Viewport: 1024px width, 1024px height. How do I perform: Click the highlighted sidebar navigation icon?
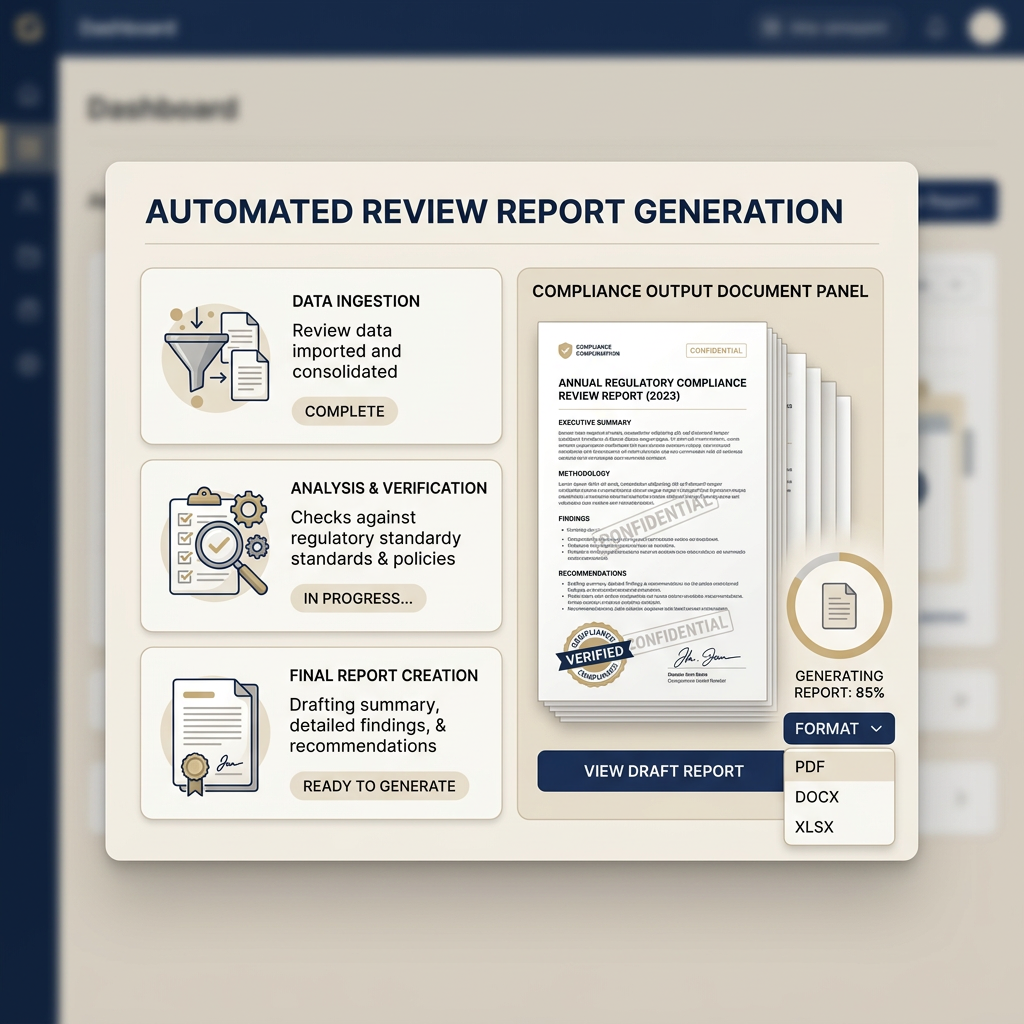pyautogui.click(x=29, y=148)
